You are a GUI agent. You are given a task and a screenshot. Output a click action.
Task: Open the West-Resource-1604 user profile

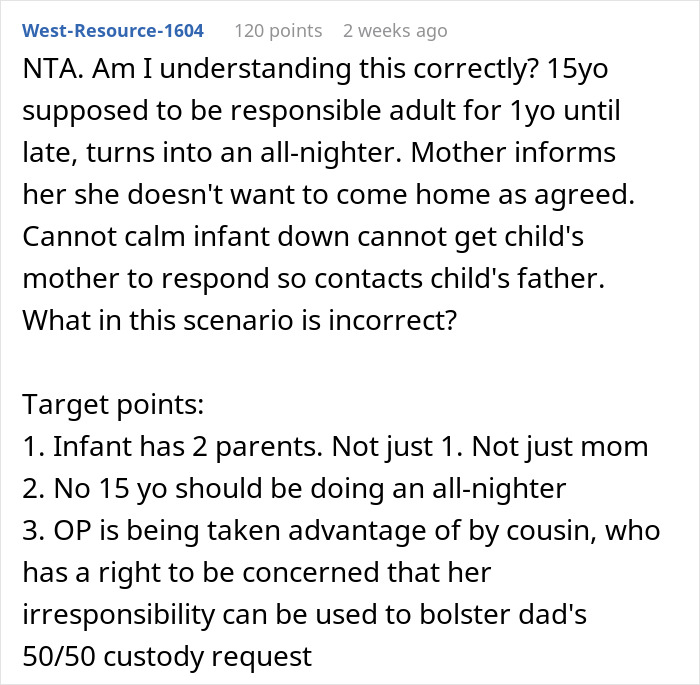click(113, 31)
